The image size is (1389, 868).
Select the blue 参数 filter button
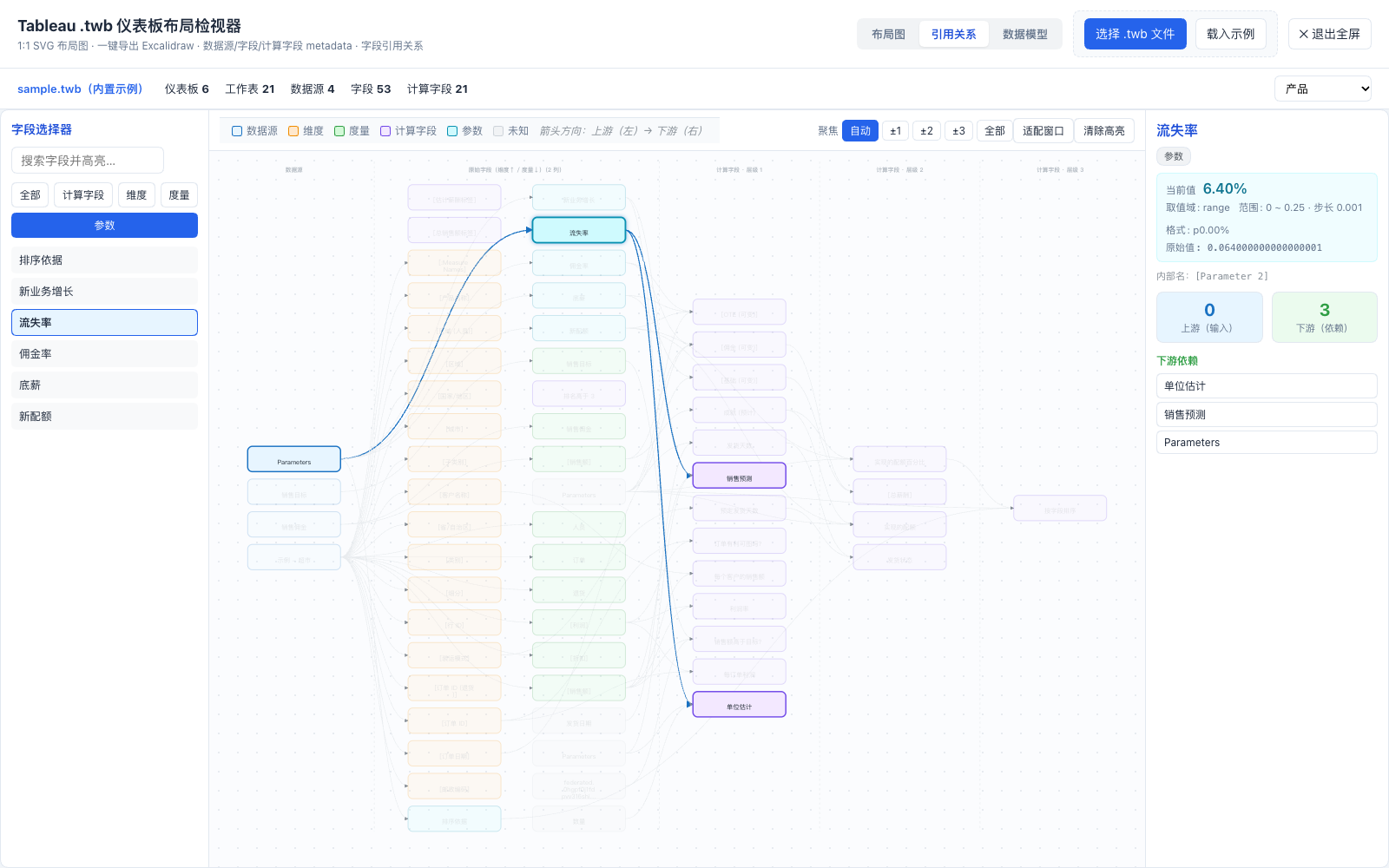[104, 225]
